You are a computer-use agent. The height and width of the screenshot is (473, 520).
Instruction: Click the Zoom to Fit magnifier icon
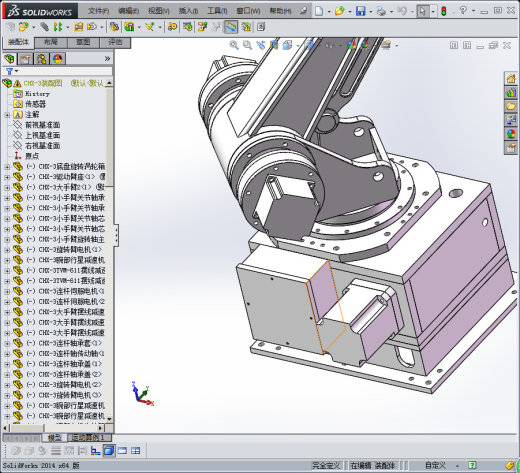click(x=234, y=45)
